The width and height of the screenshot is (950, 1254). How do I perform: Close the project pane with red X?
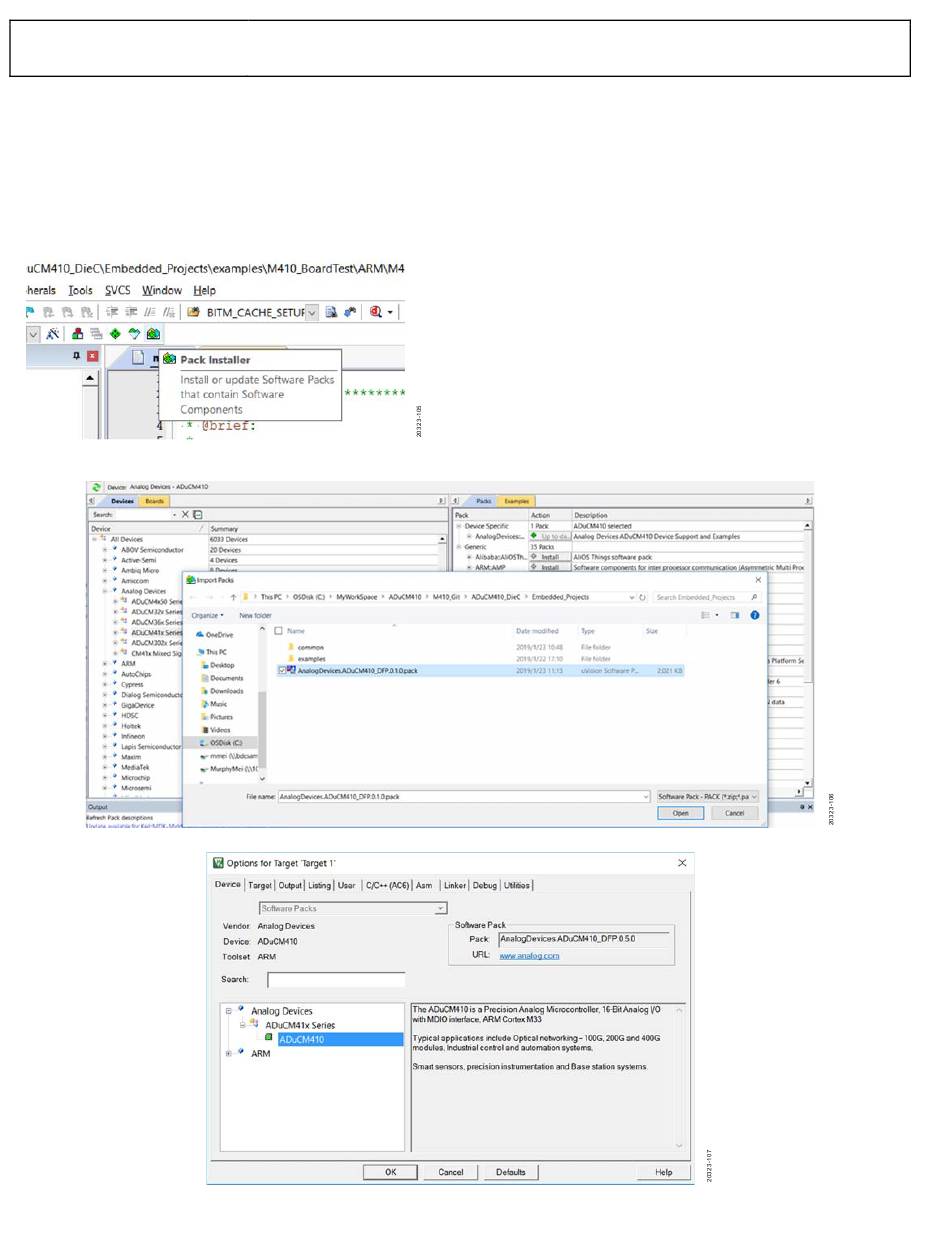click(92, 356)
